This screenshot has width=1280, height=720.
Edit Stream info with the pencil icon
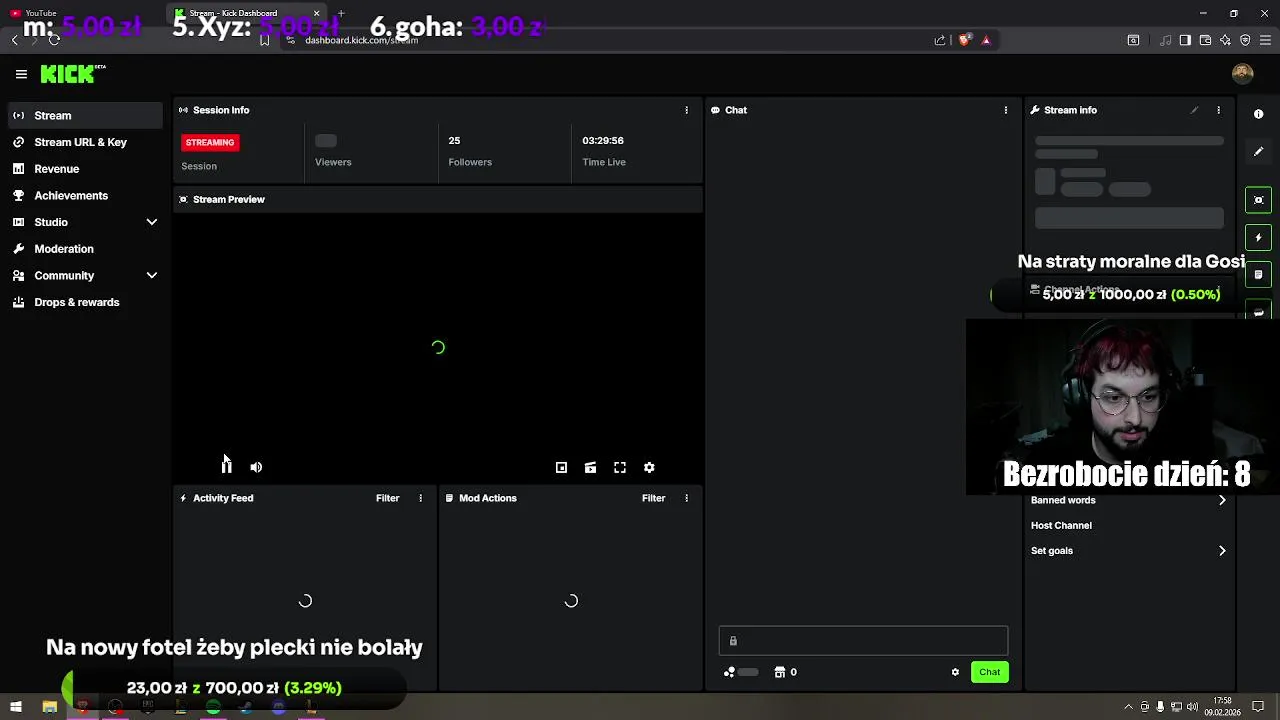pyautogui.click(x=1194, y=110)
